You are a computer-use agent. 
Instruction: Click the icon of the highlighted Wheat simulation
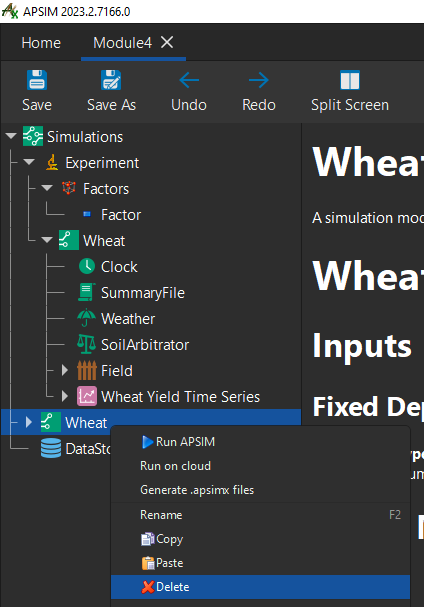pos(51,422)
